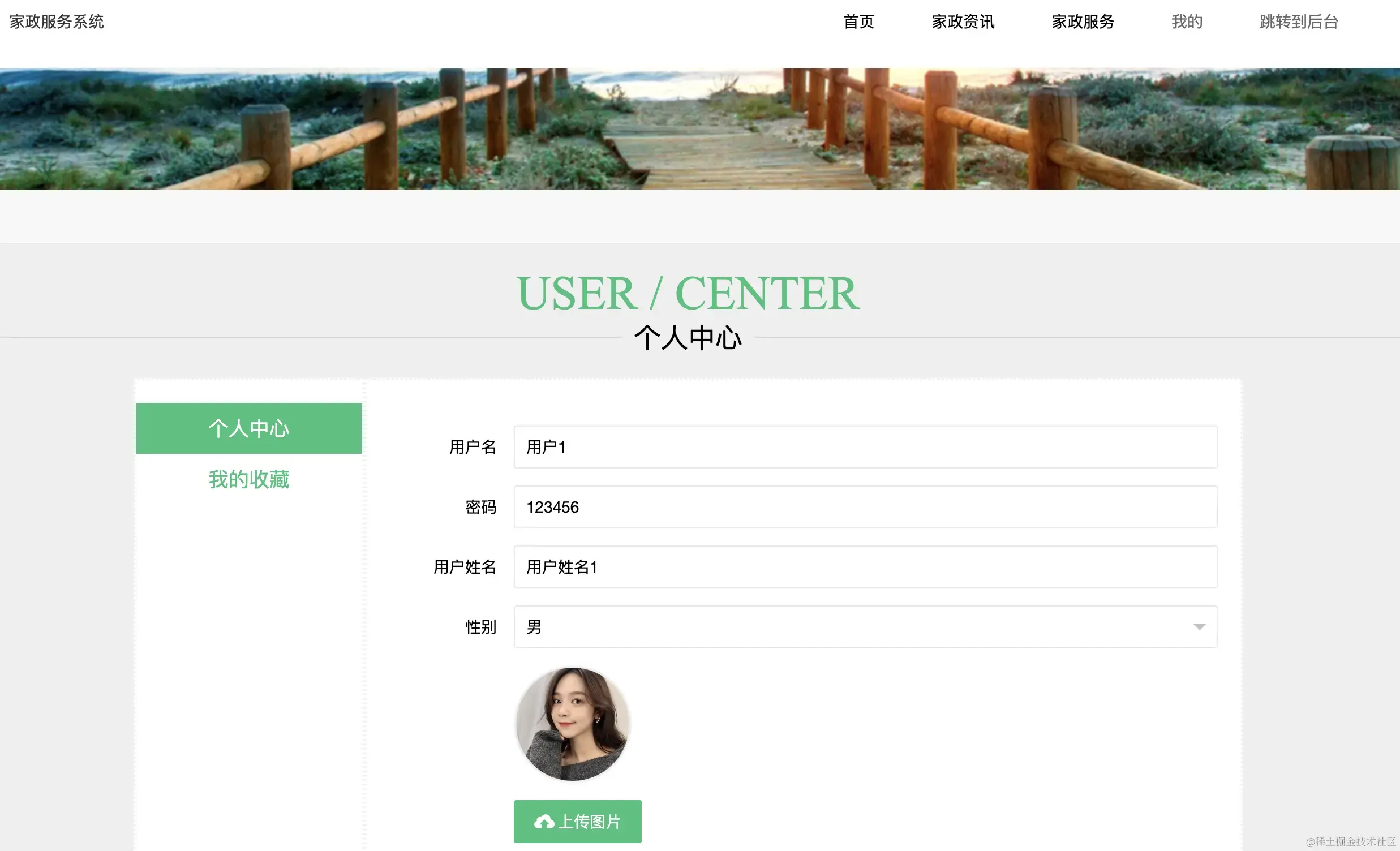
Task: Switch to the 首页 menu item
Action: click(x=858, y=22)
